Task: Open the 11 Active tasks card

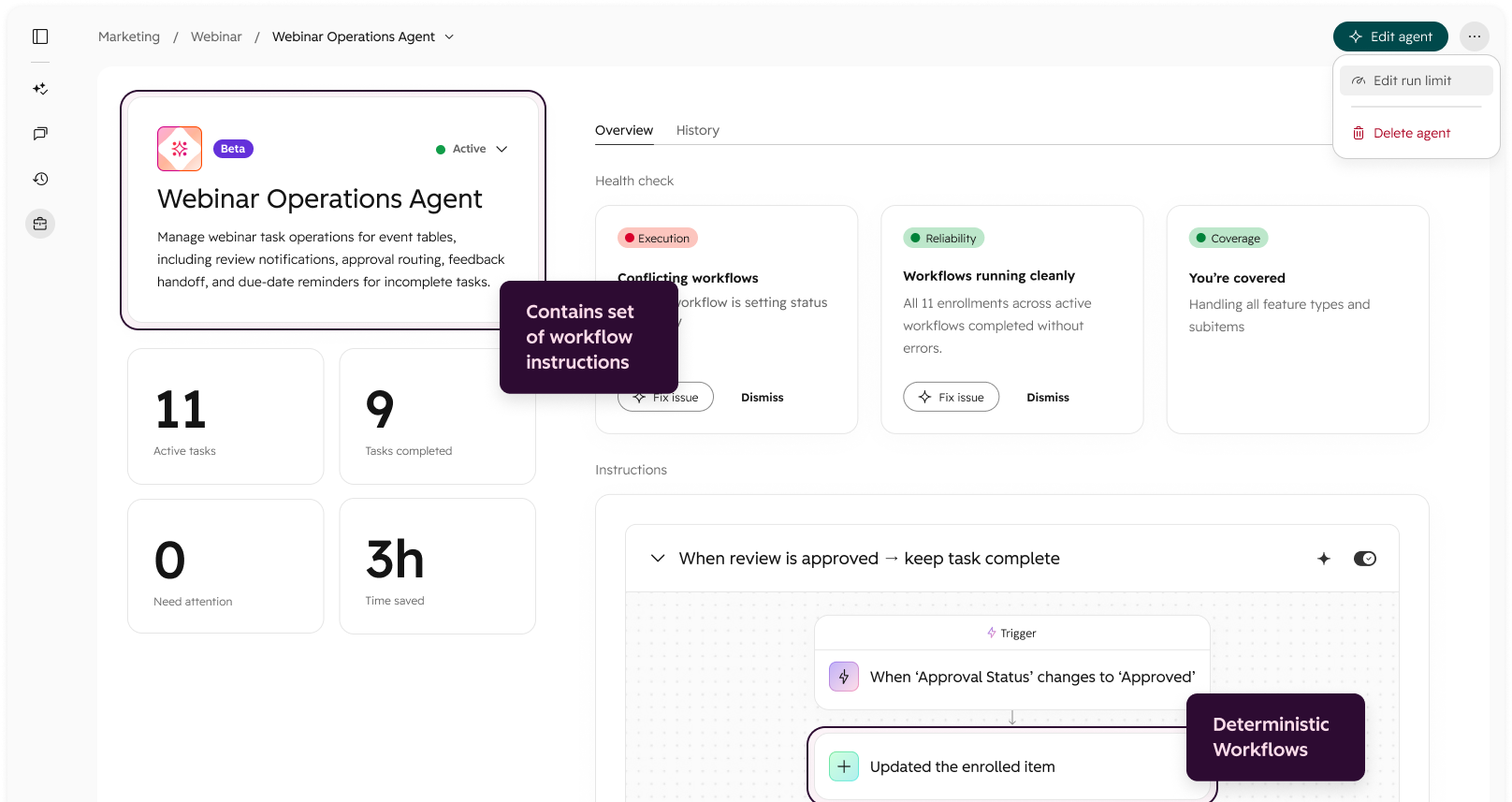Action: click(x=225, y=416)
